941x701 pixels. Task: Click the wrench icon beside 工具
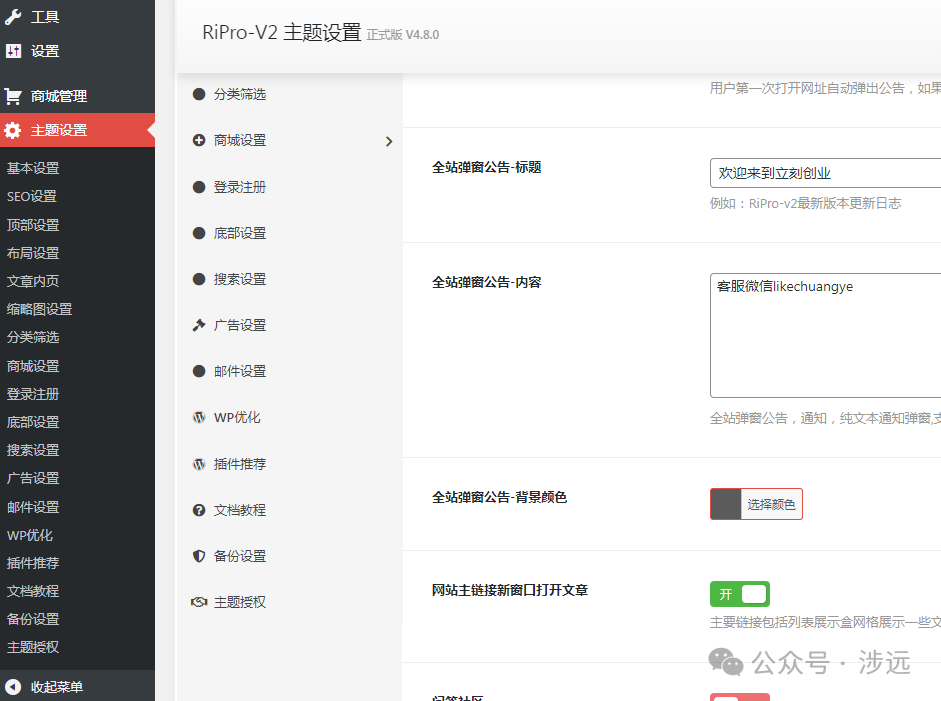pos(13,17)
